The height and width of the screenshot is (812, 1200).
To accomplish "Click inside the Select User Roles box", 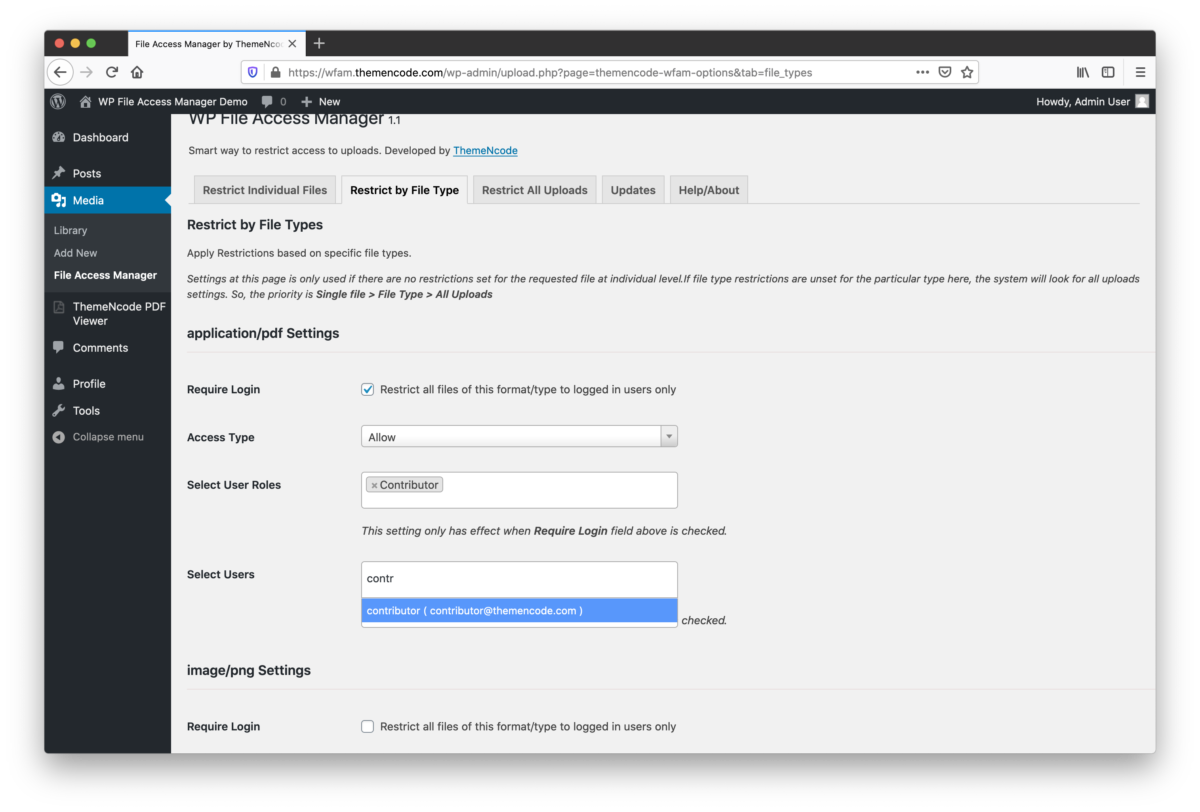I will click(x=519, y=490).
